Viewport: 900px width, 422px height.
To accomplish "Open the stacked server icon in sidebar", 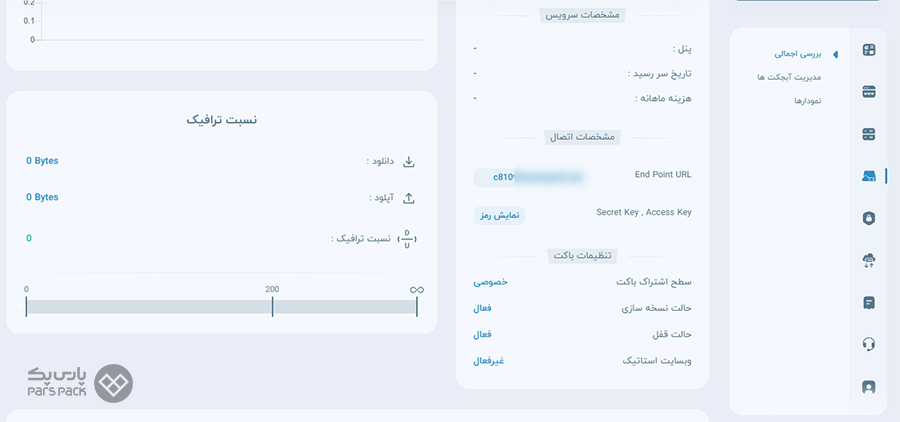I will (x=869, y=134).
